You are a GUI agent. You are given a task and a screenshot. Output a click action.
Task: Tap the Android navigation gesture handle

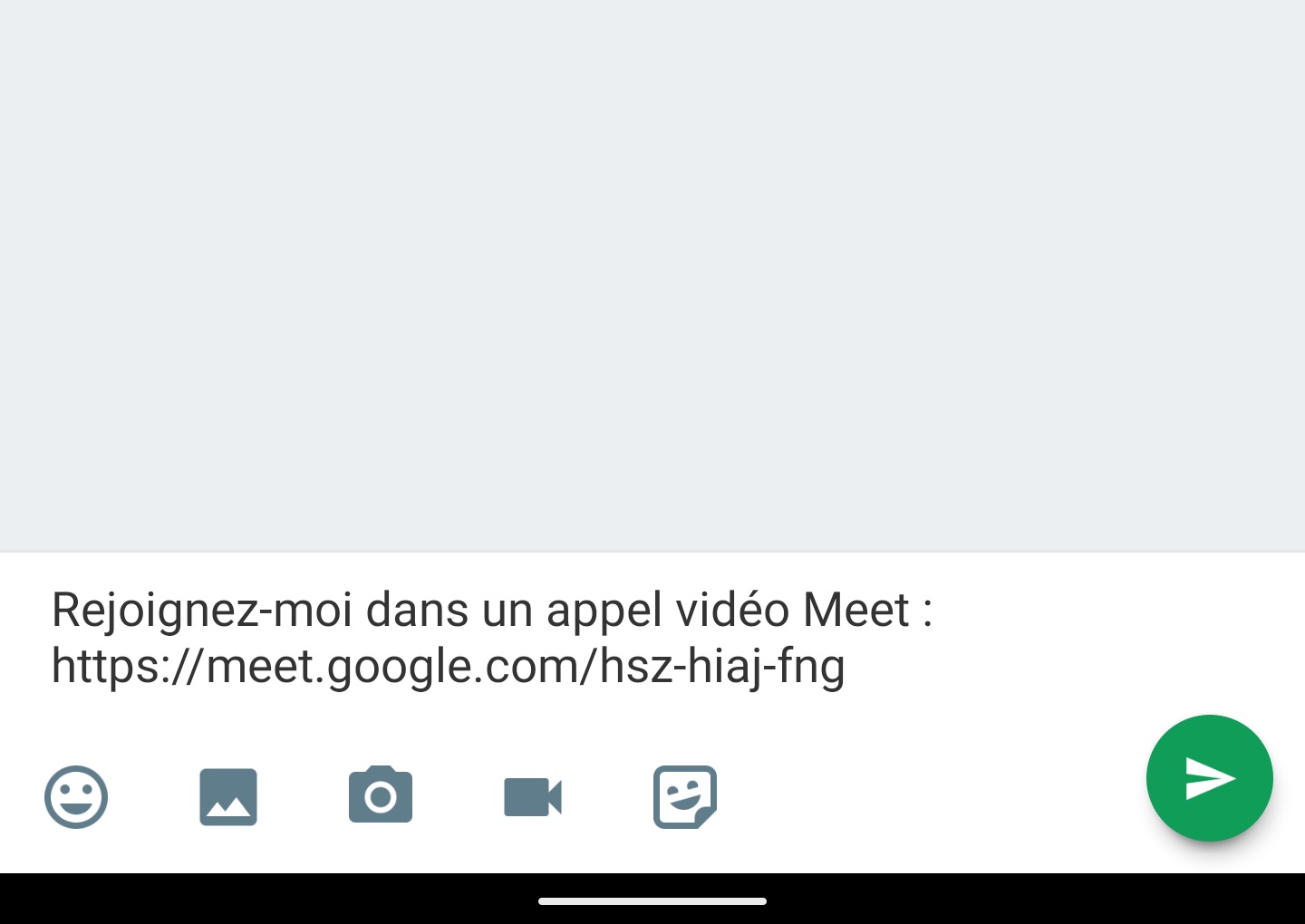click(652, 901)
